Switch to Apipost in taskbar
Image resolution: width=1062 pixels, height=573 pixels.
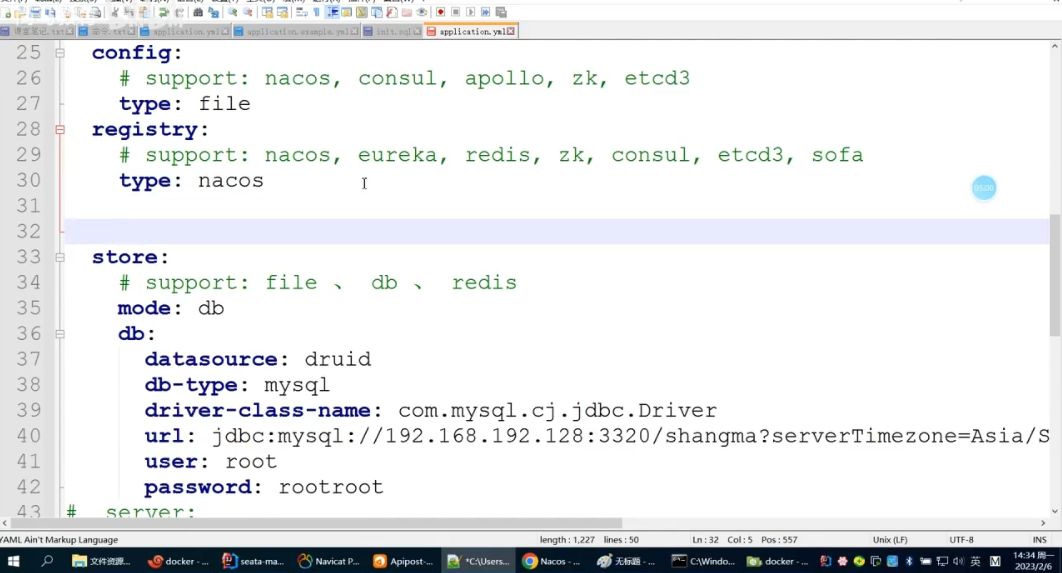[402, 561]
